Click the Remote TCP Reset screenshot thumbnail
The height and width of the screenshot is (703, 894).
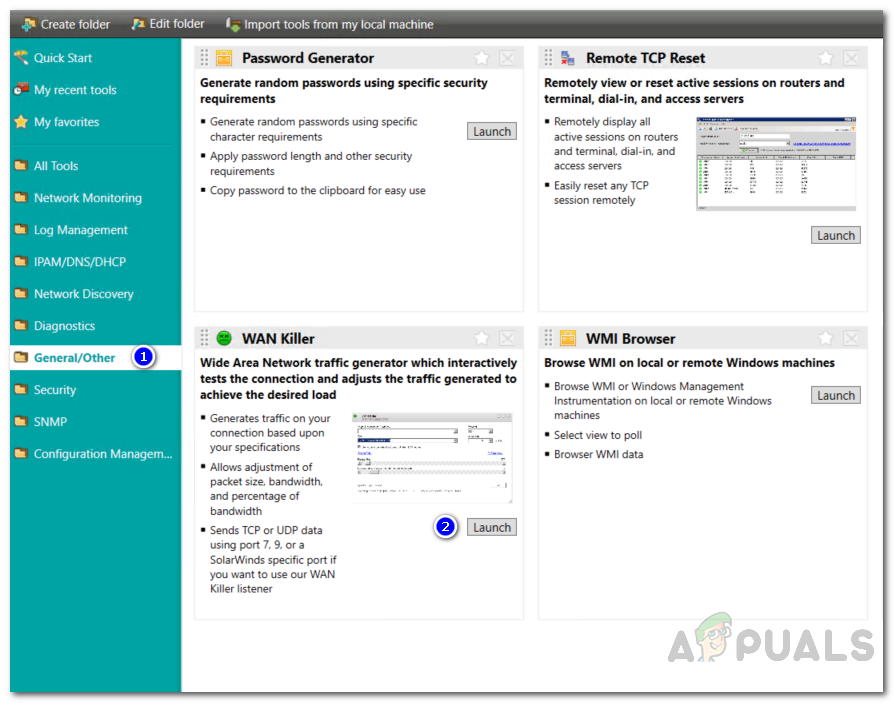[x=776, y=164]
